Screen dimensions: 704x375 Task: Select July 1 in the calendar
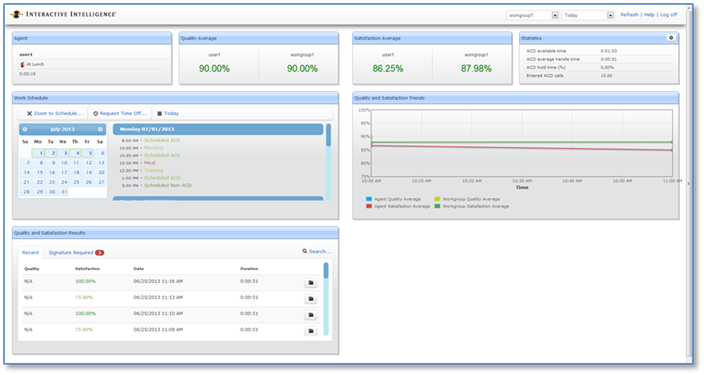coord(38,154)
